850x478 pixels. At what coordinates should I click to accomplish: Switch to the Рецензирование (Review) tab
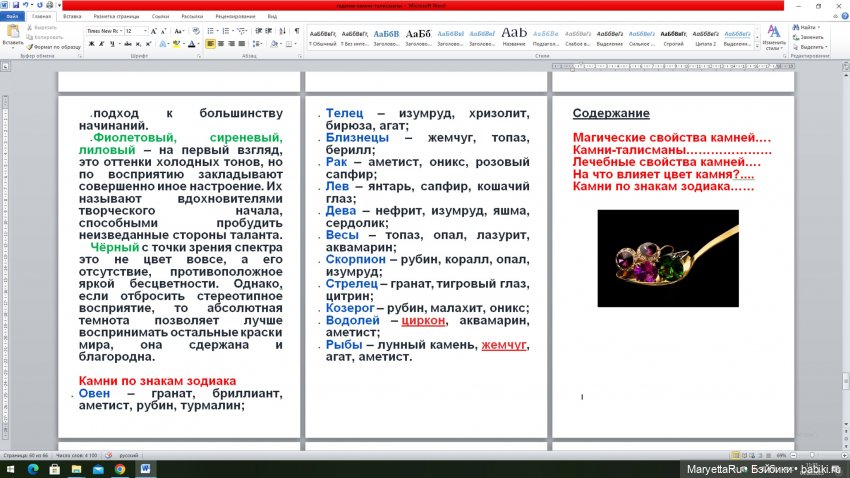point(235,16)
